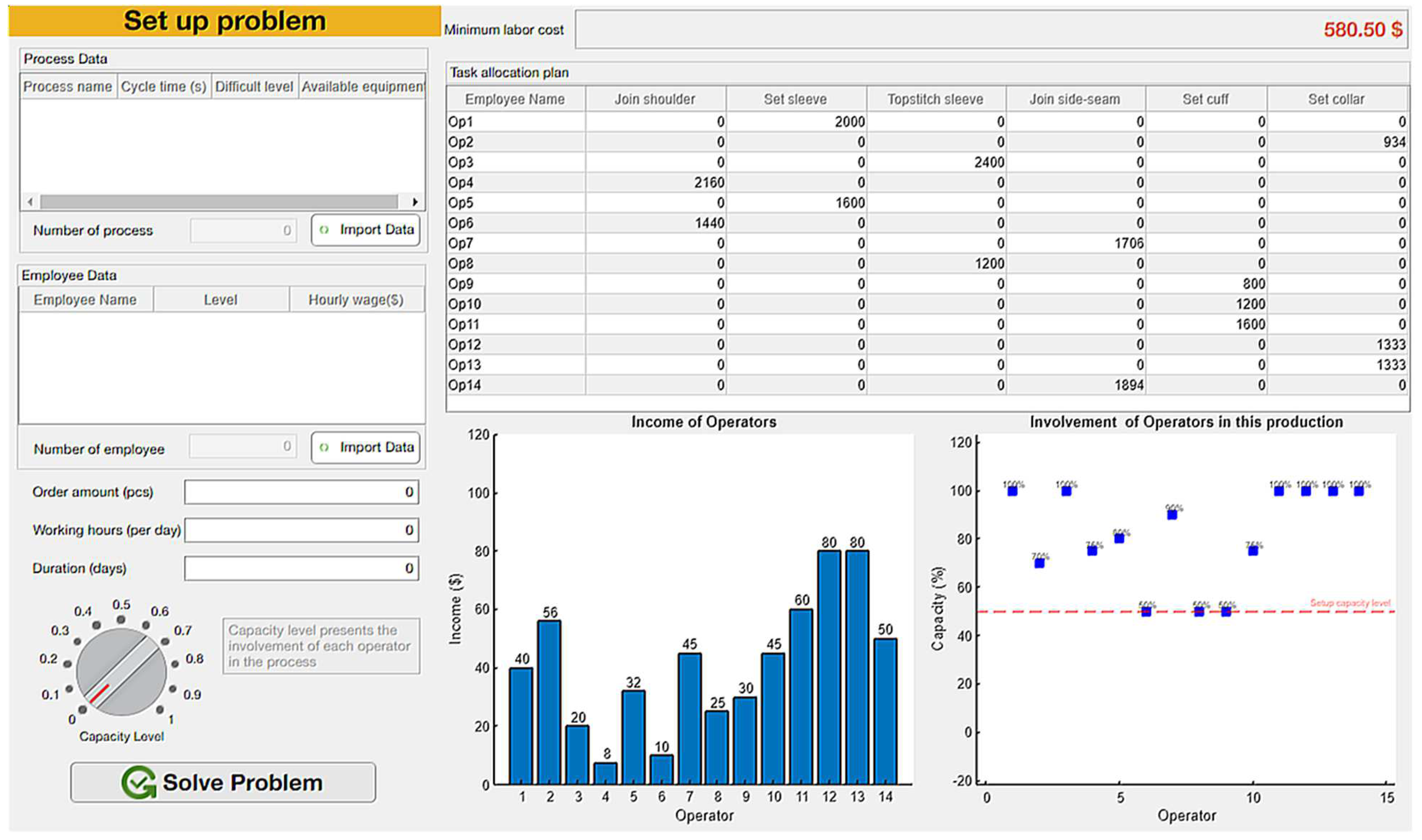The width and height of the screenshot is (1422, 840).
Task: Click left arrow of Process Data scrollbar
Action: [x=31, y=202]
